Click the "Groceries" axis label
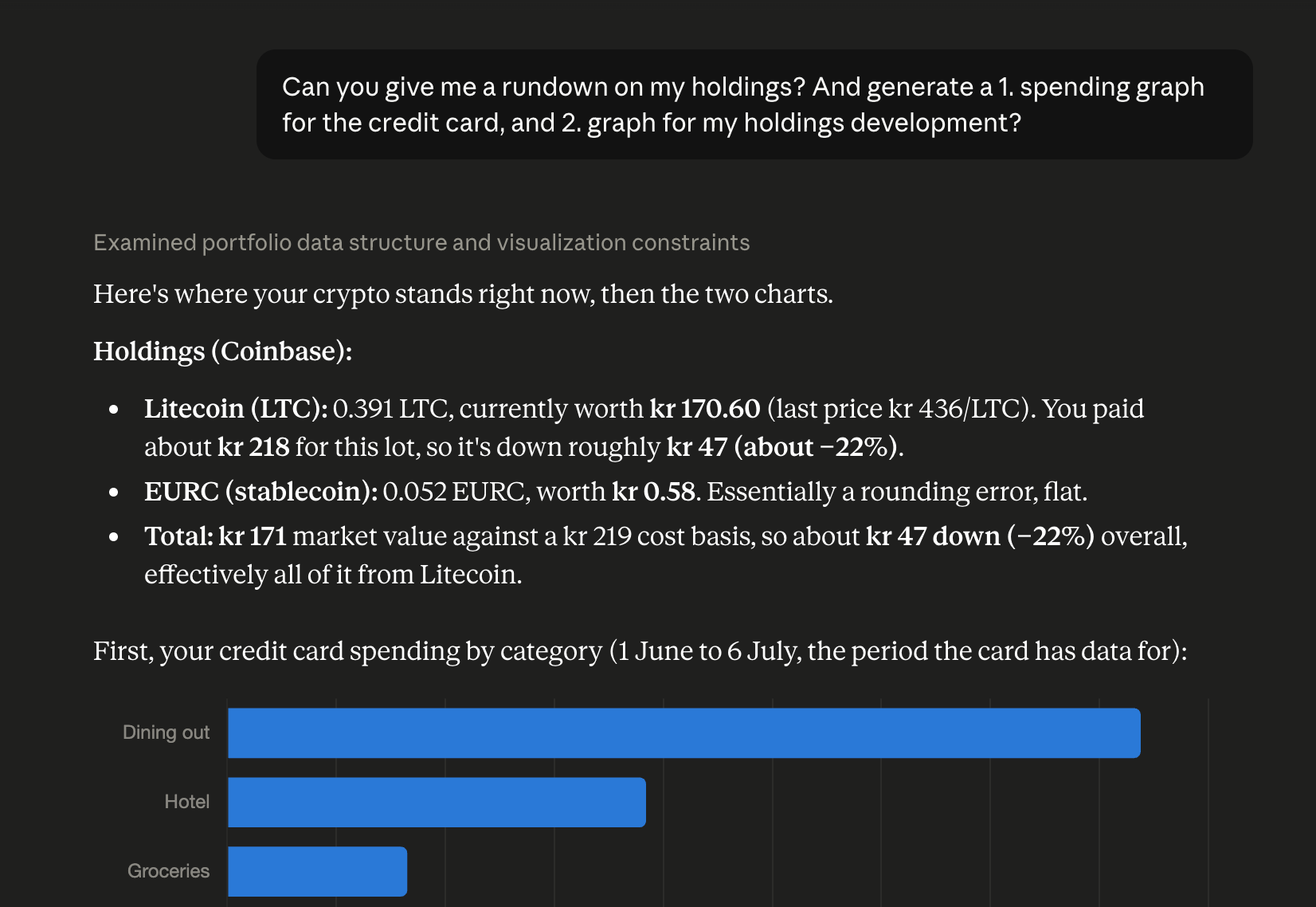The width and height of the screenshot is (1316, 907). [x=168, y=871]
